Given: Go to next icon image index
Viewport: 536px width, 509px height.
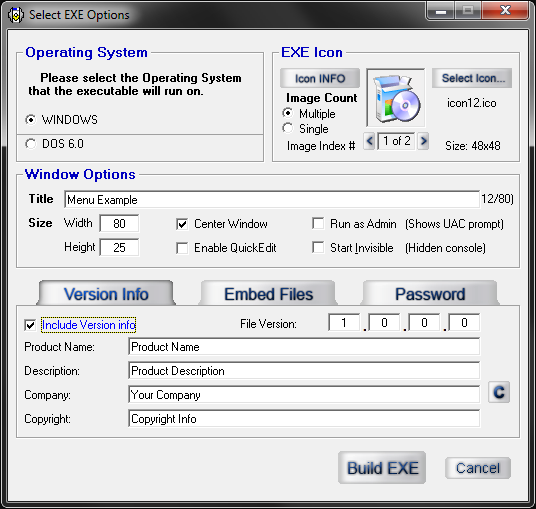Looking at the screenshot, I should pos(423,140).
